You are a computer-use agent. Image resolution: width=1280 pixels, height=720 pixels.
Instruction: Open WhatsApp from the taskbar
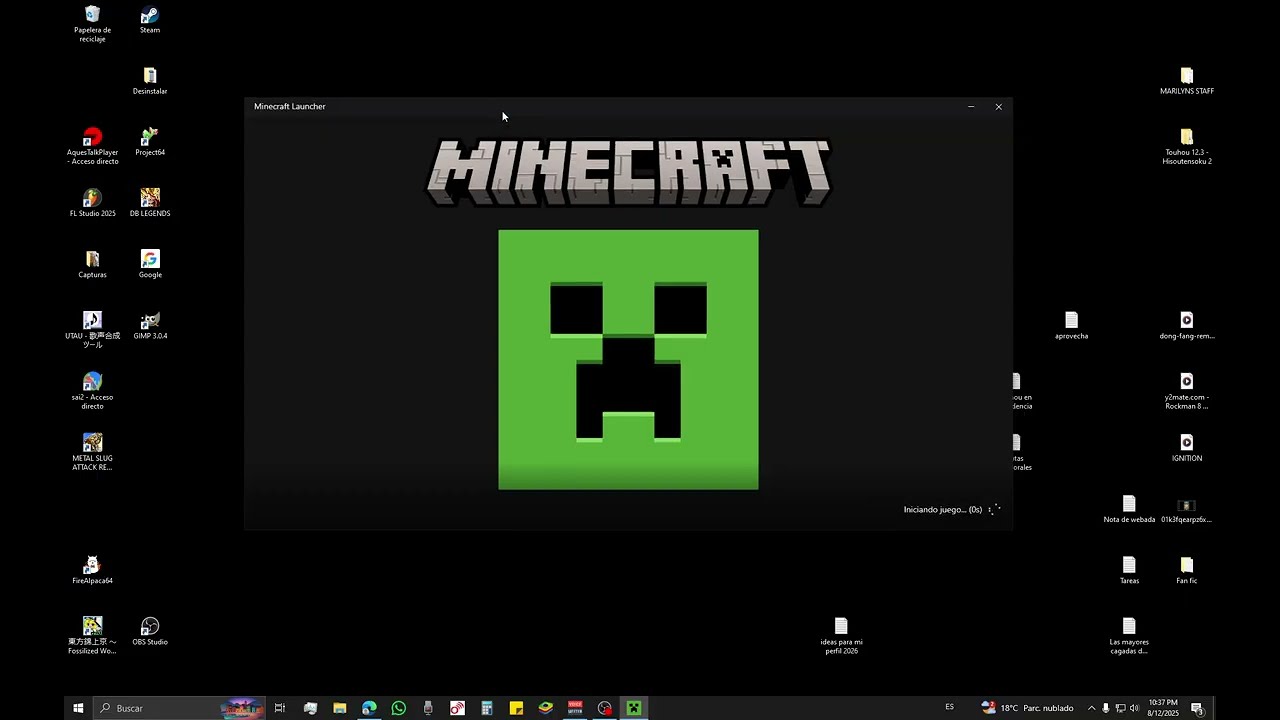399,708
